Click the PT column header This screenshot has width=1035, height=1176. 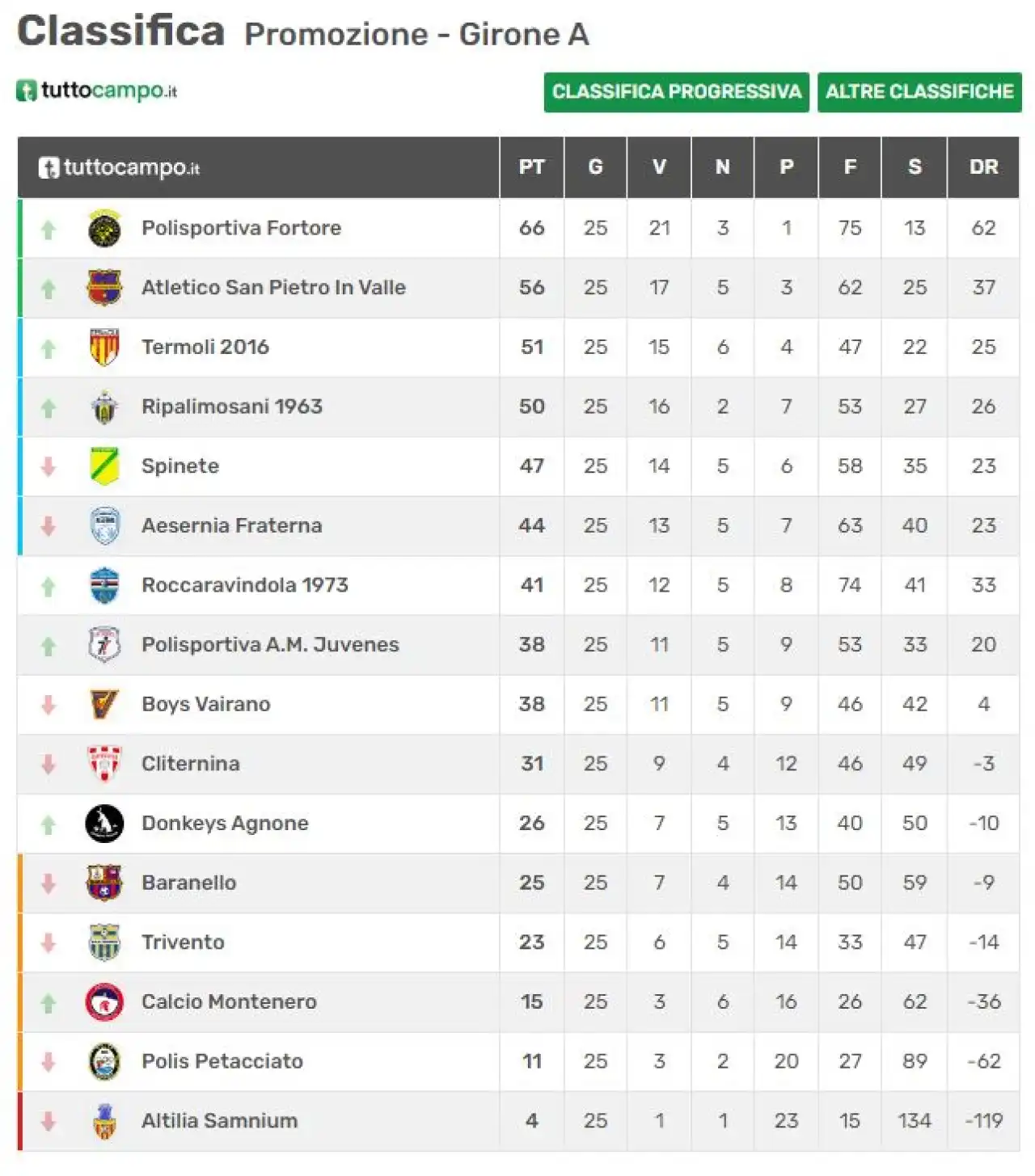531,167
